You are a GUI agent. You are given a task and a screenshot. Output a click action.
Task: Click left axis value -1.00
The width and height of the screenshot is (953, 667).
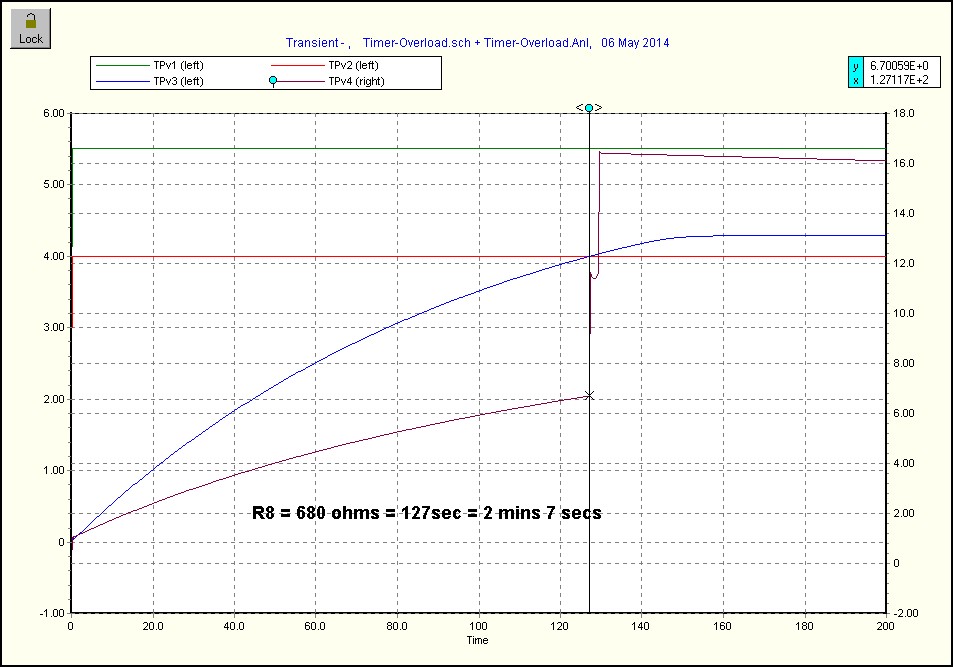click(x=52, y=613)
